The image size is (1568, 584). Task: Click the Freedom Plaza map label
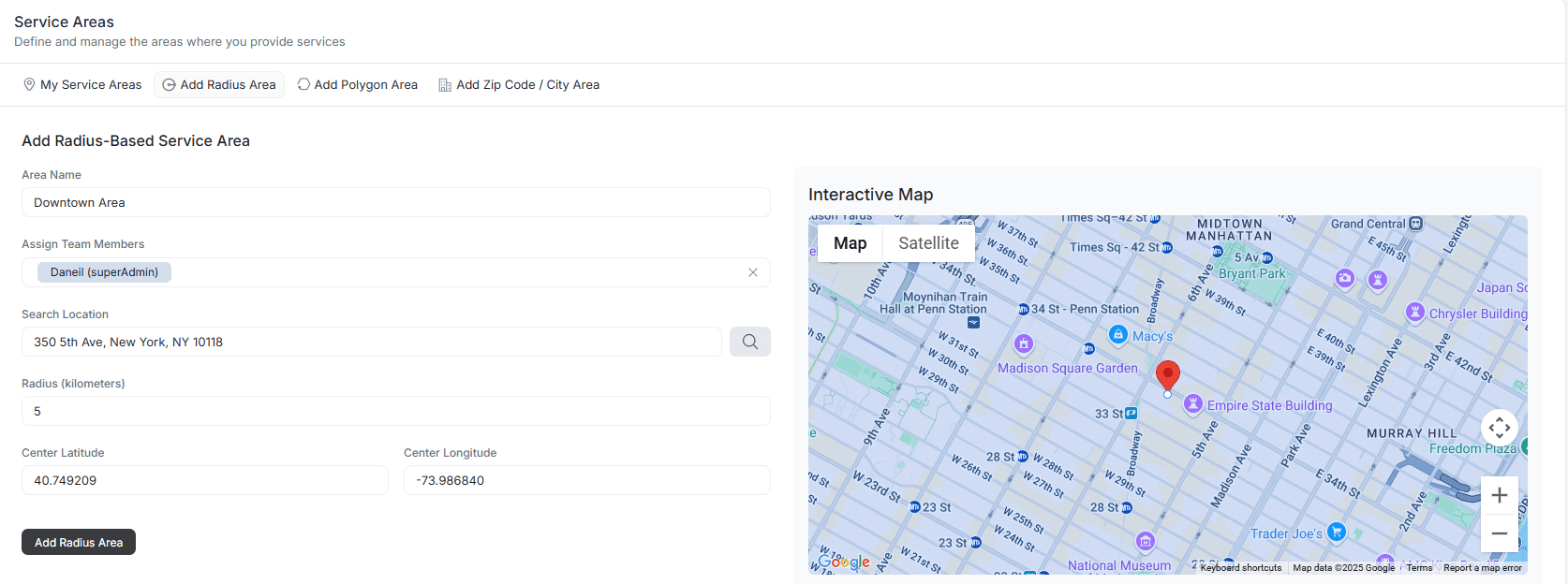pyautogui.click(x=1472, y=448)
